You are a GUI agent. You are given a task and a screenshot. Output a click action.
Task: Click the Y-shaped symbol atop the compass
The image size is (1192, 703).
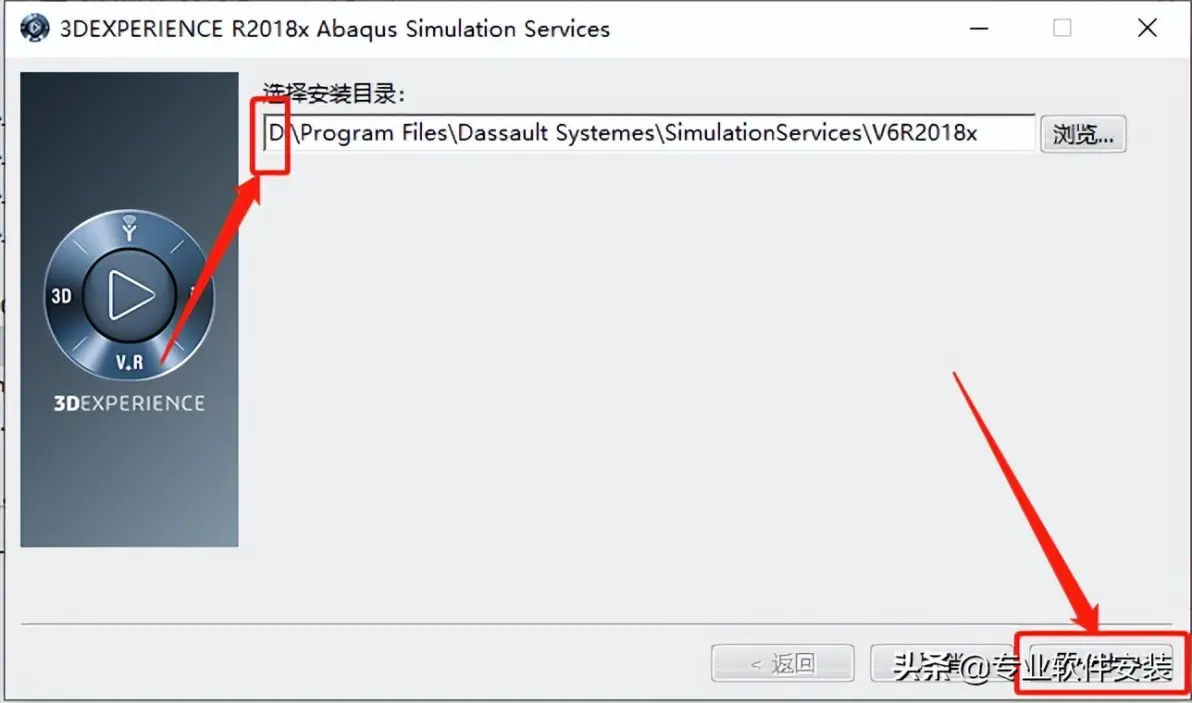point(129,227)
